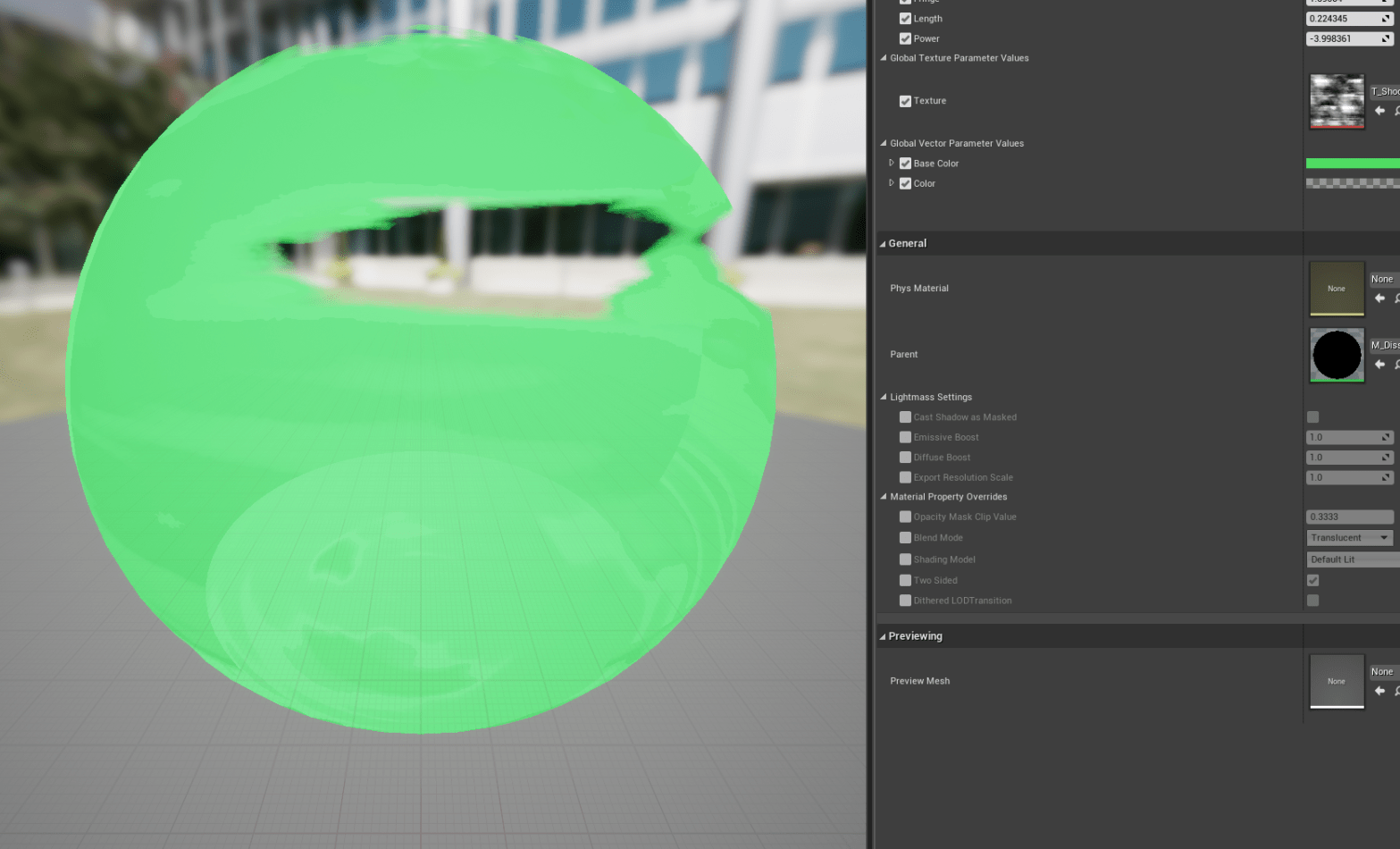Open the Shading Model Default Lit dropdown
Screen dimensions: 1400x849
pyautogui.click(x=1352, y=560)
